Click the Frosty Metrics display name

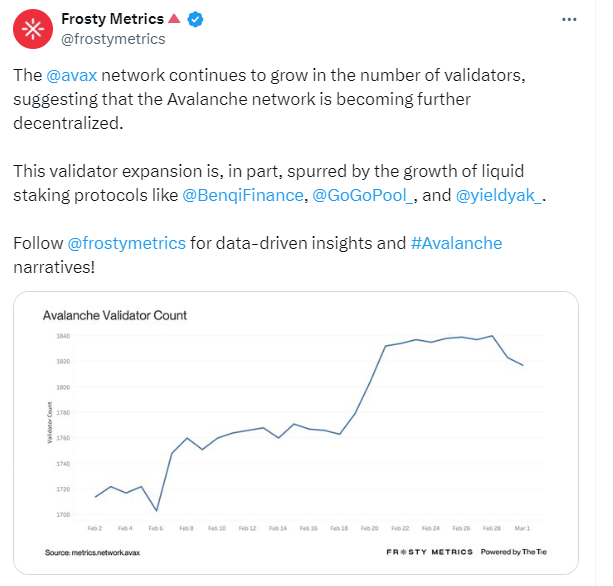click(x=111, y=20)
